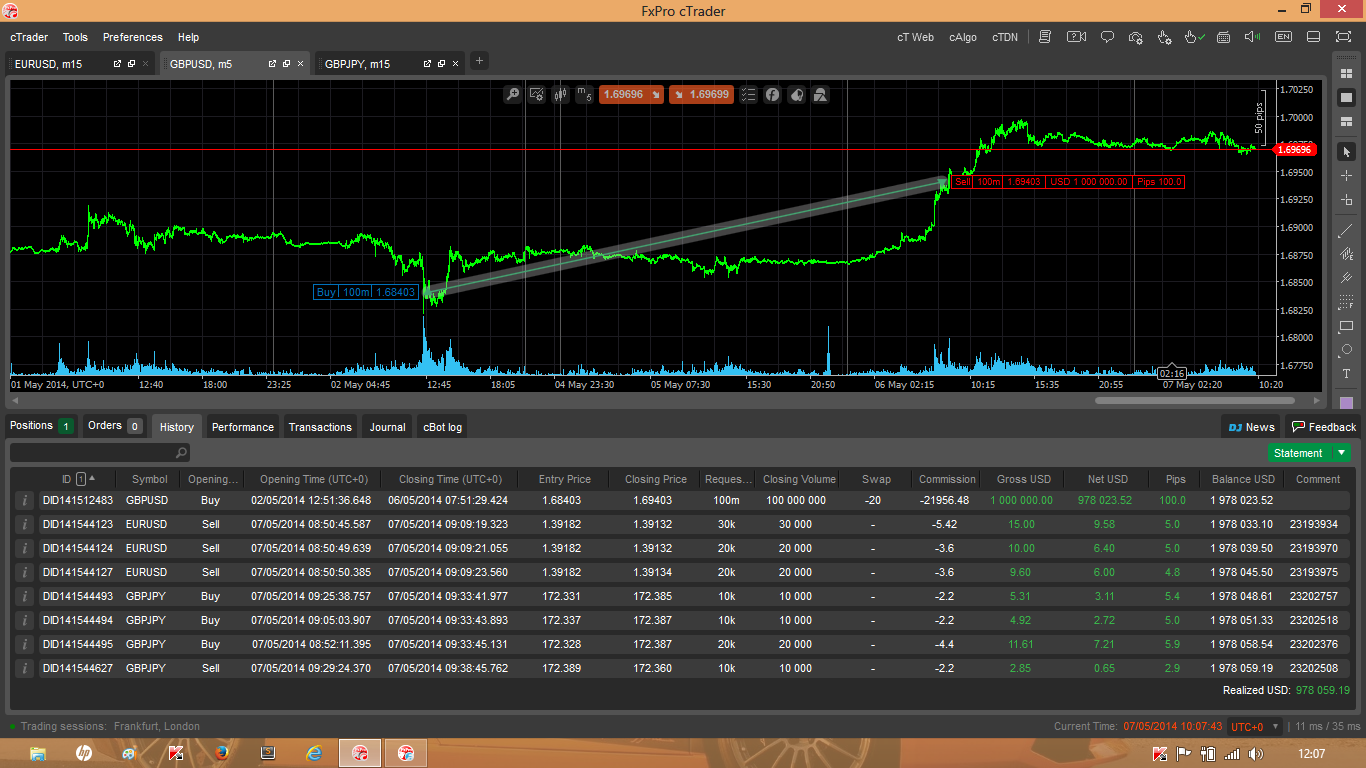
Task: Open the Tools menu
Action: pyautogui.click(x=75, y=37)
